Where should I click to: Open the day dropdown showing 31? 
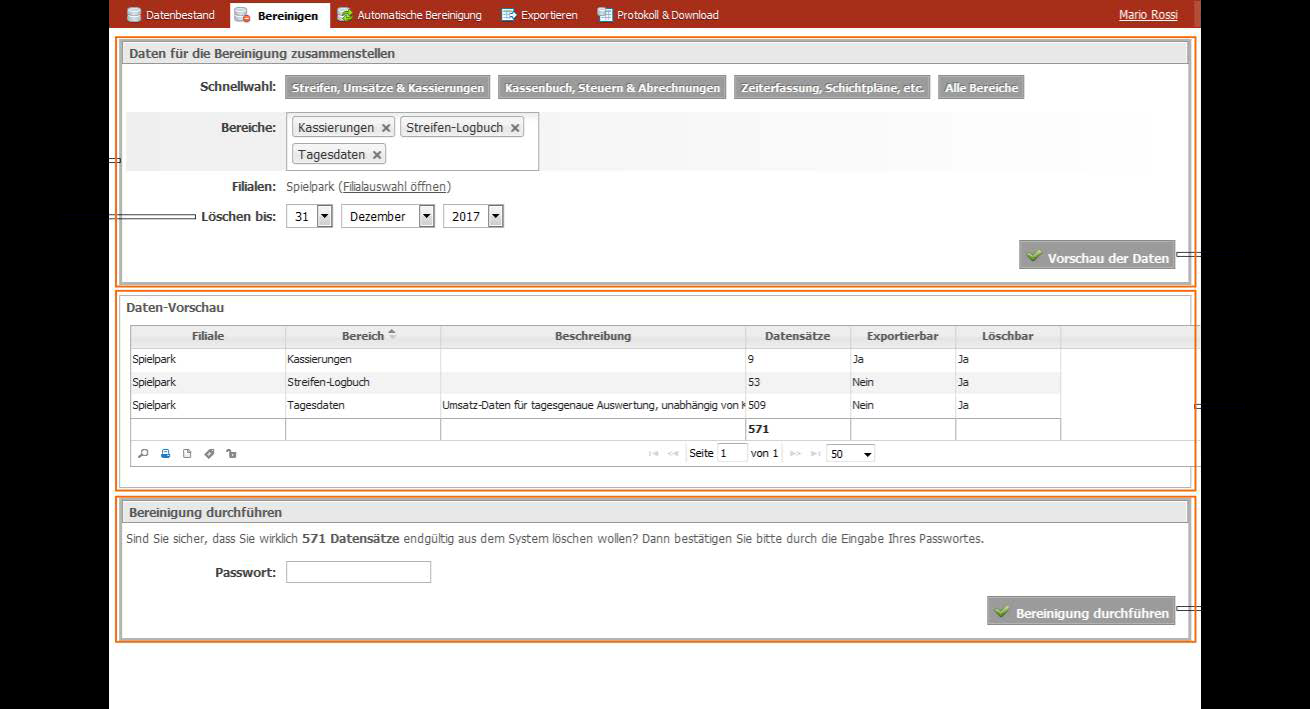coord(309,216)
